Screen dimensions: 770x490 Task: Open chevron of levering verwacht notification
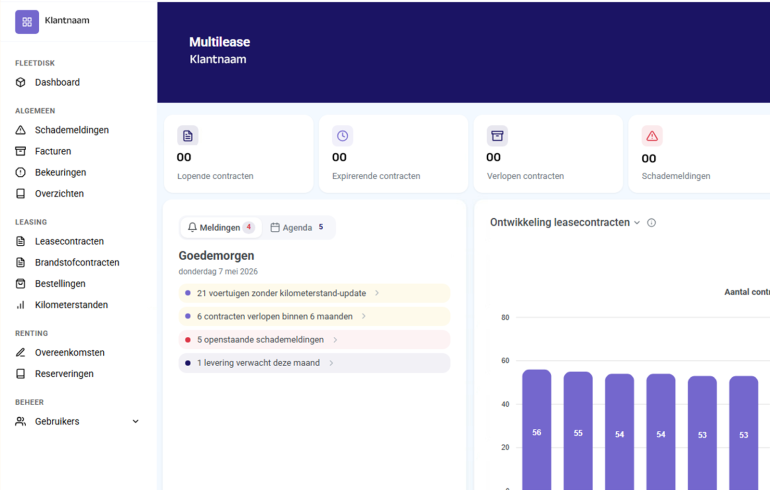(331, 363)
